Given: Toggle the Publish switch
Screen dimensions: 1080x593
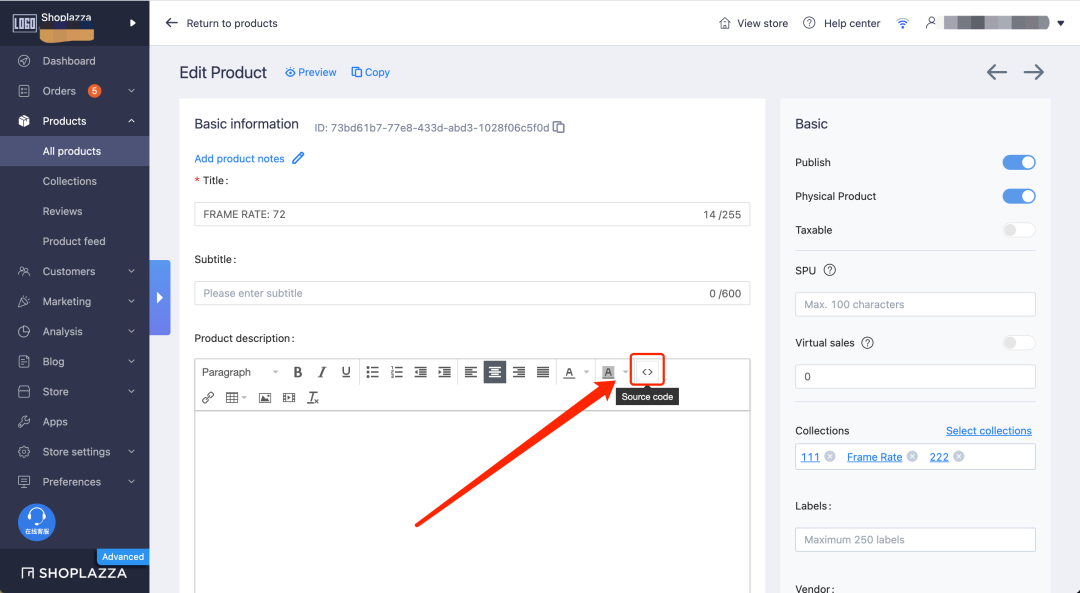Looking at the screenshot, I should click(x=1019, y=163).
